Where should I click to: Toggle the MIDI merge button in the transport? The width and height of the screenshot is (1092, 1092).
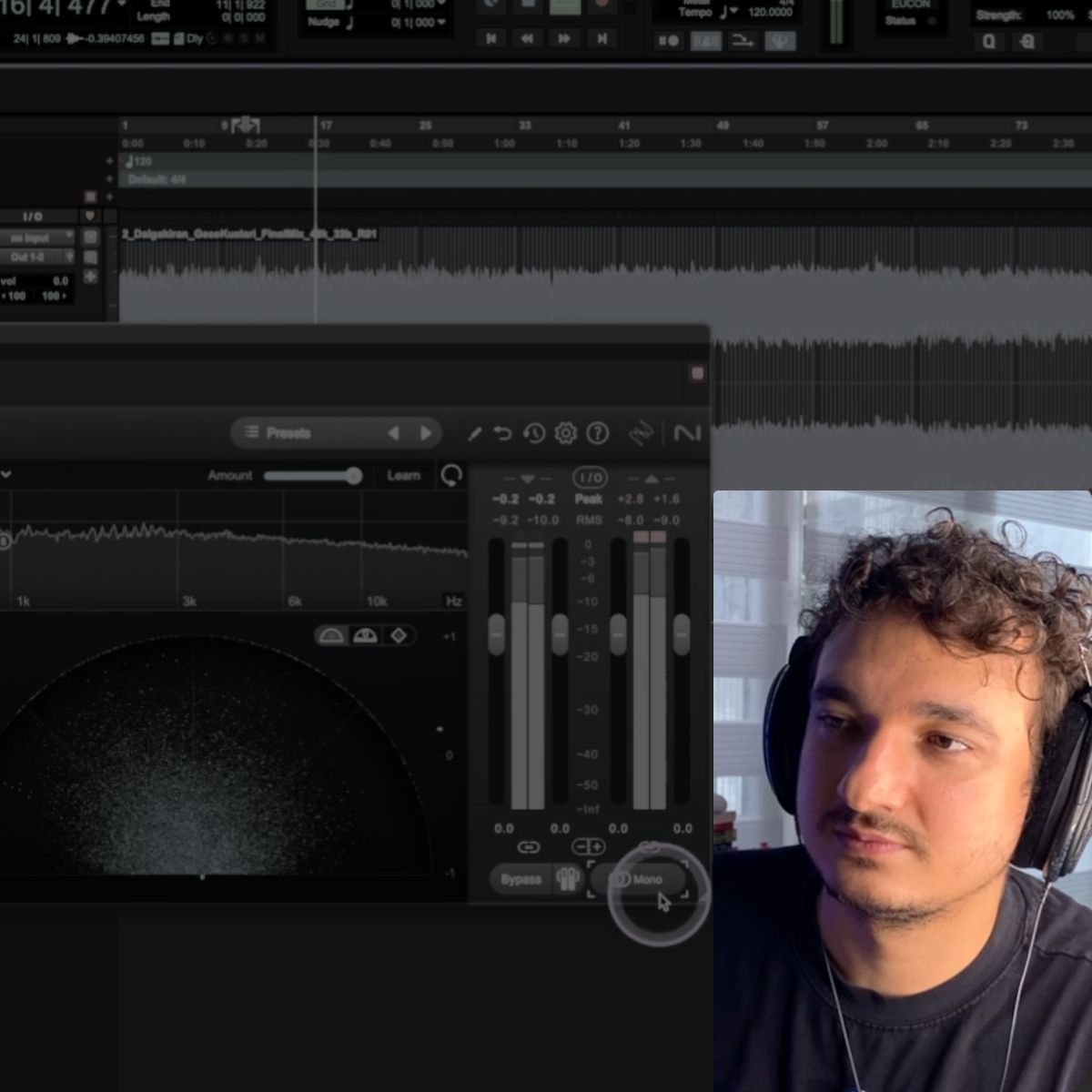click(743, 41)
